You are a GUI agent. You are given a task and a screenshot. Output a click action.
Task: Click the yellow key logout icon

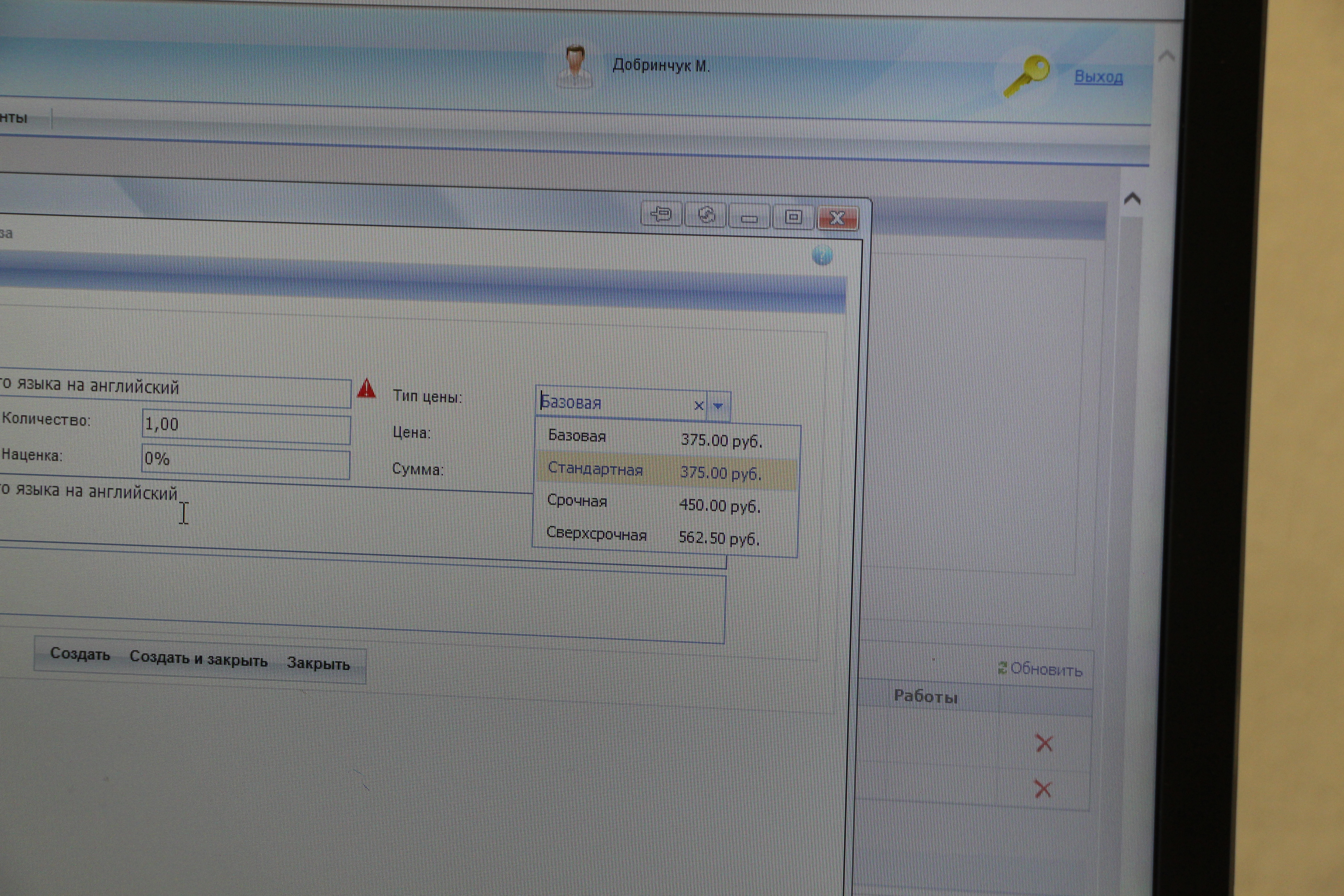1027,75
